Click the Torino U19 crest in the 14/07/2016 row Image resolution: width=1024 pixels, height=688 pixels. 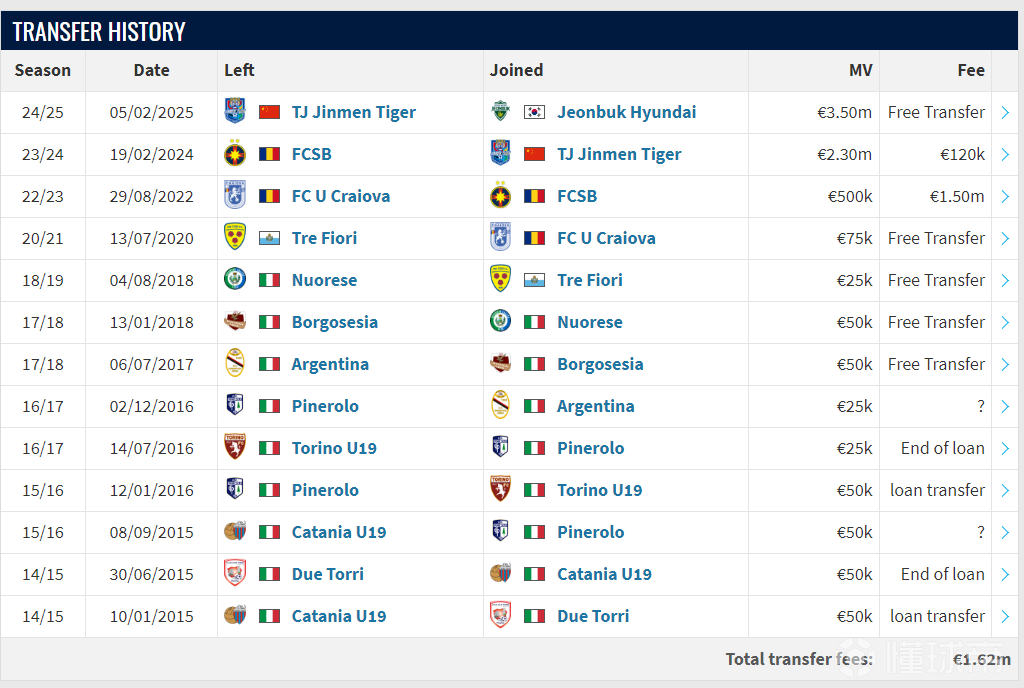coord(235,448)
